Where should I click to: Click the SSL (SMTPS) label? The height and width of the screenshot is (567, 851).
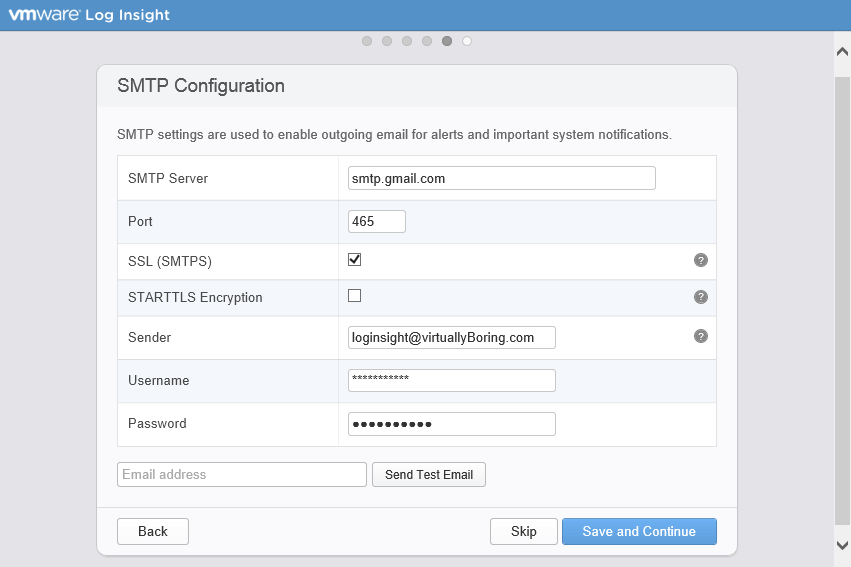[170, 262]
